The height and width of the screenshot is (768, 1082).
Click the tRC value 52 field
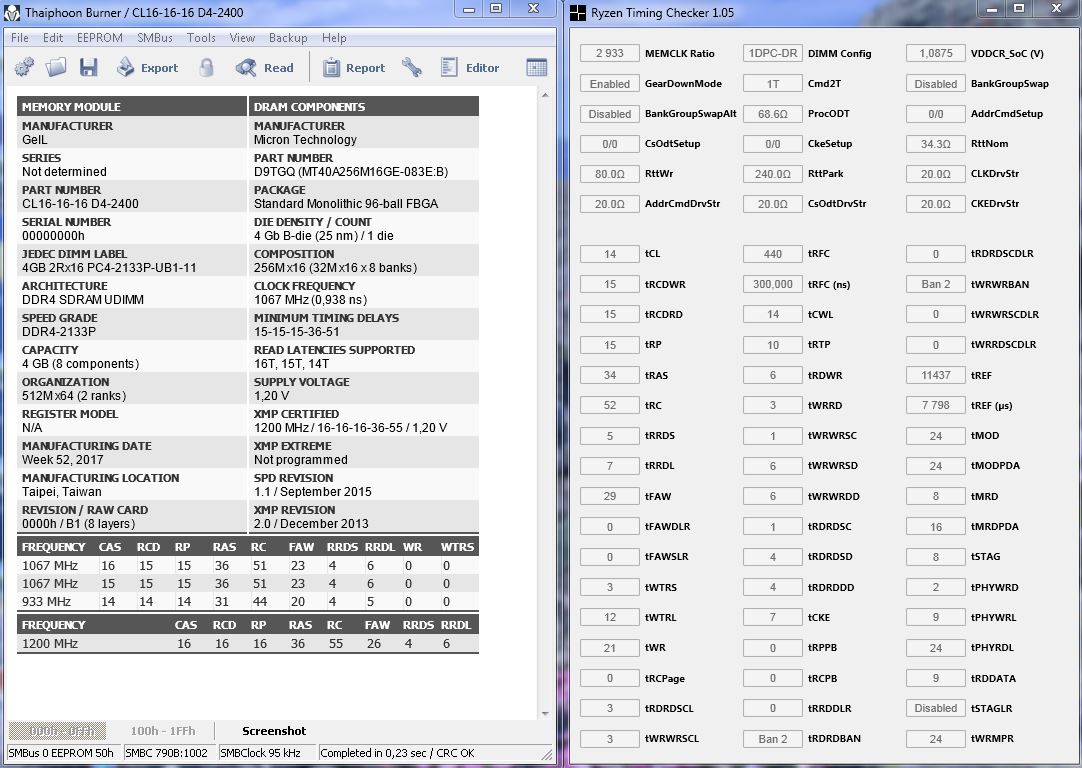tap(609, 405)
